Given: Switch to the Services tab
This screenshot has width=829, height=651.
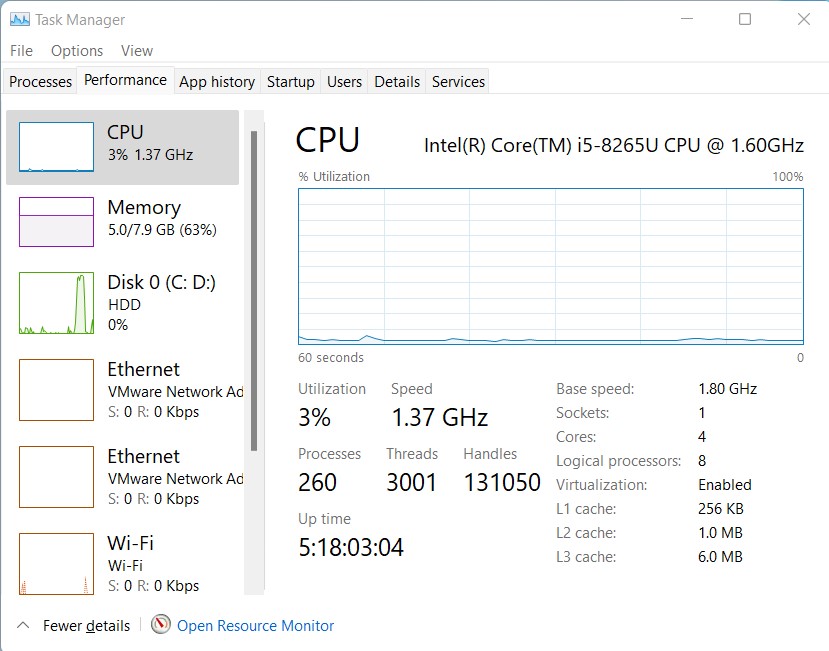Looking at the screenshot, I should 457,81.
